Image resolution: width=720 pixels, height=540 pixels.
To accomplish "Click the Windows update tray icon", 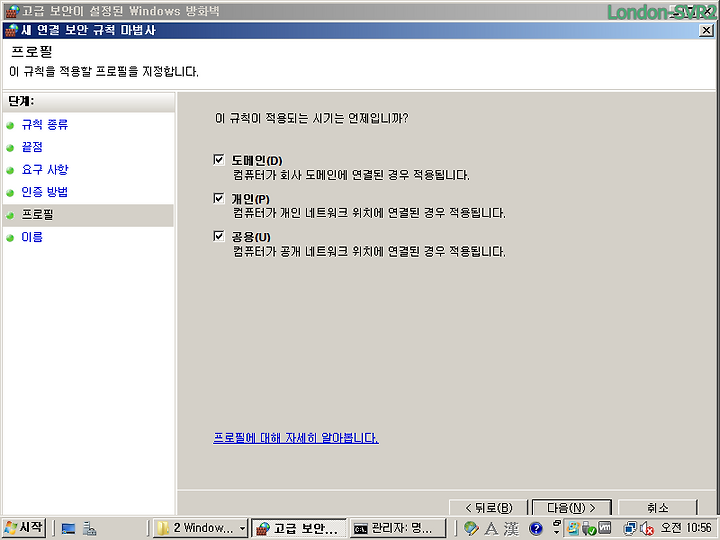I will (573, 529).
